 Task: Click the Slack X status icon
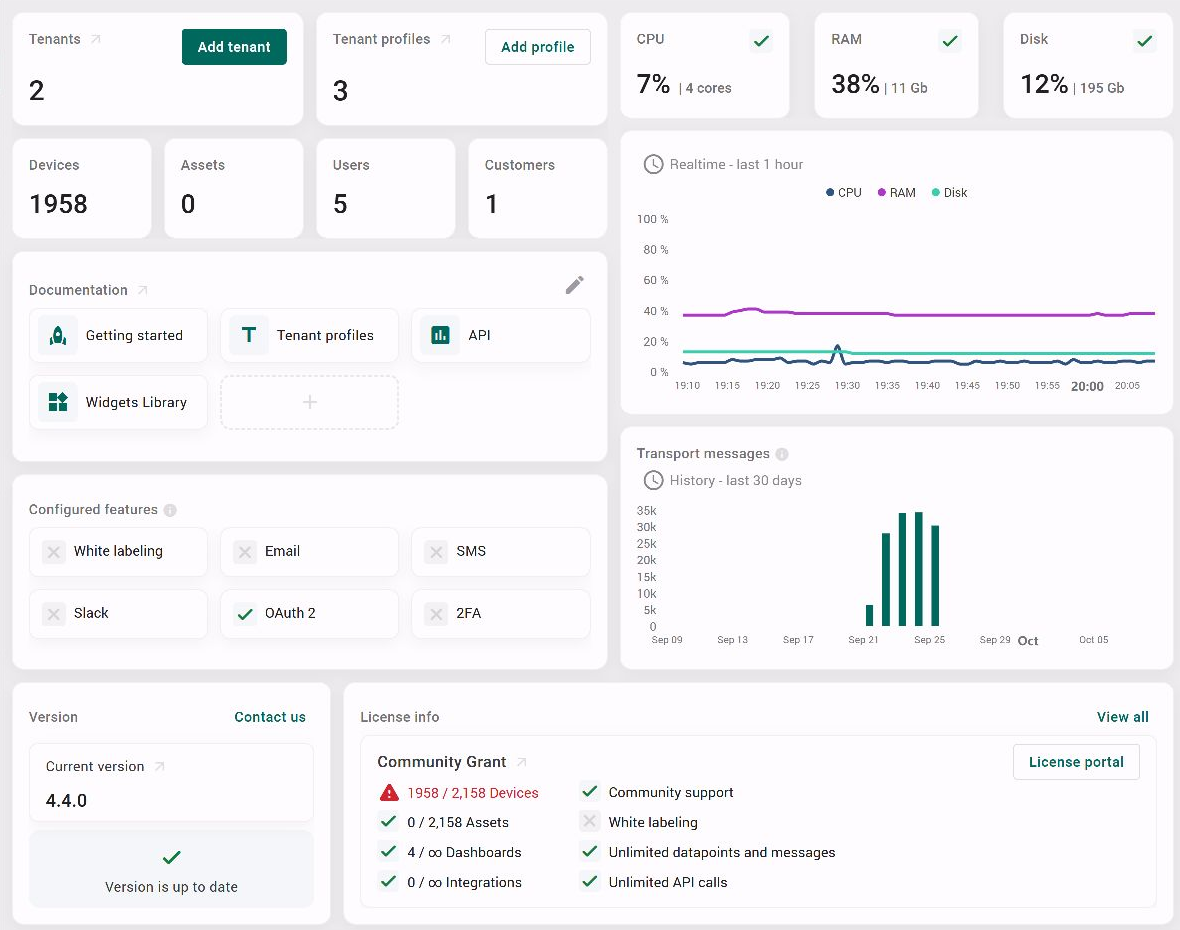(x=53, y=614)
